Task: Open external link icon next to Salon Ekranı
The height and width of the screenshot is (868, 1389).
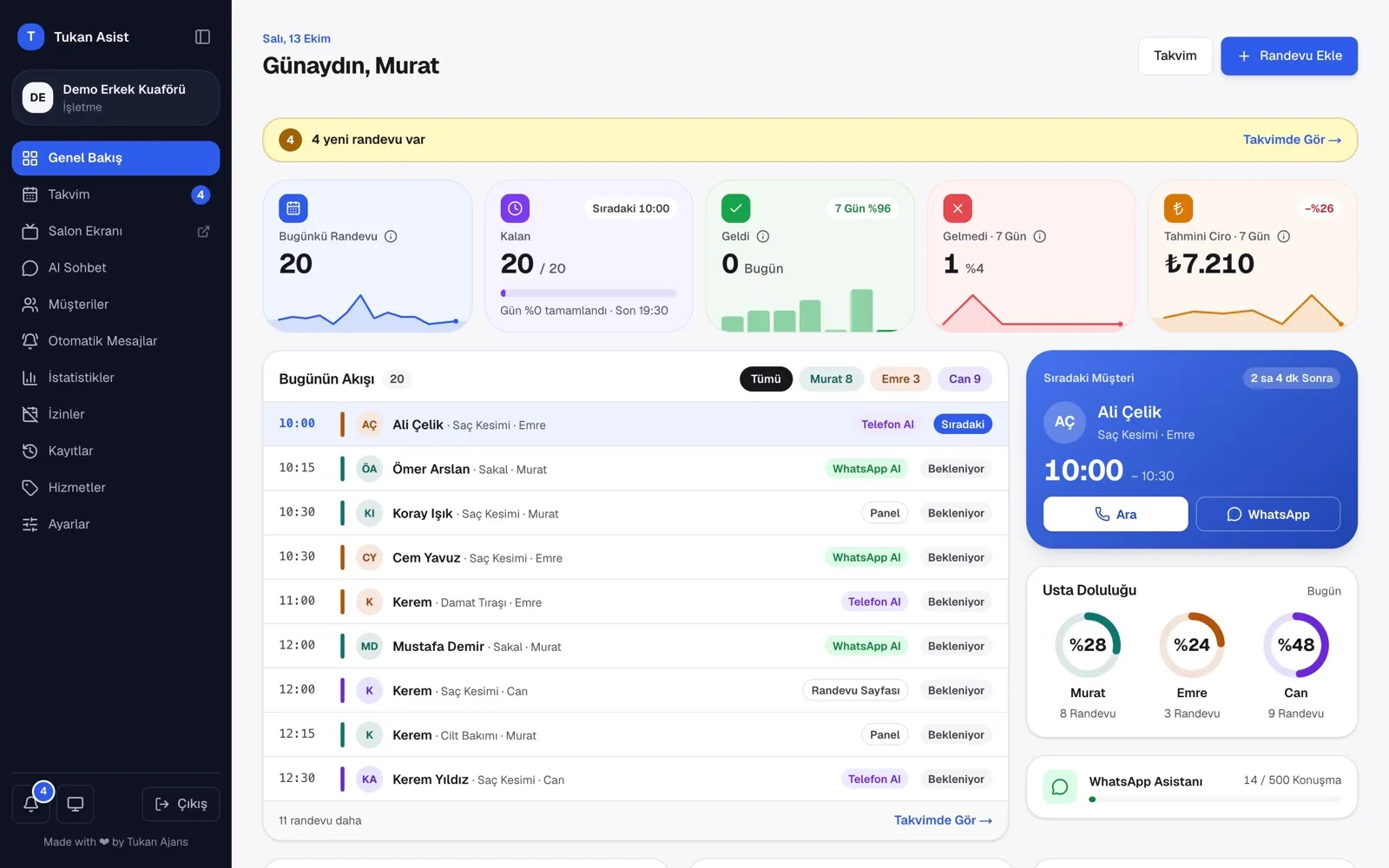Action: pyautogui.click(x=203, y=231)
